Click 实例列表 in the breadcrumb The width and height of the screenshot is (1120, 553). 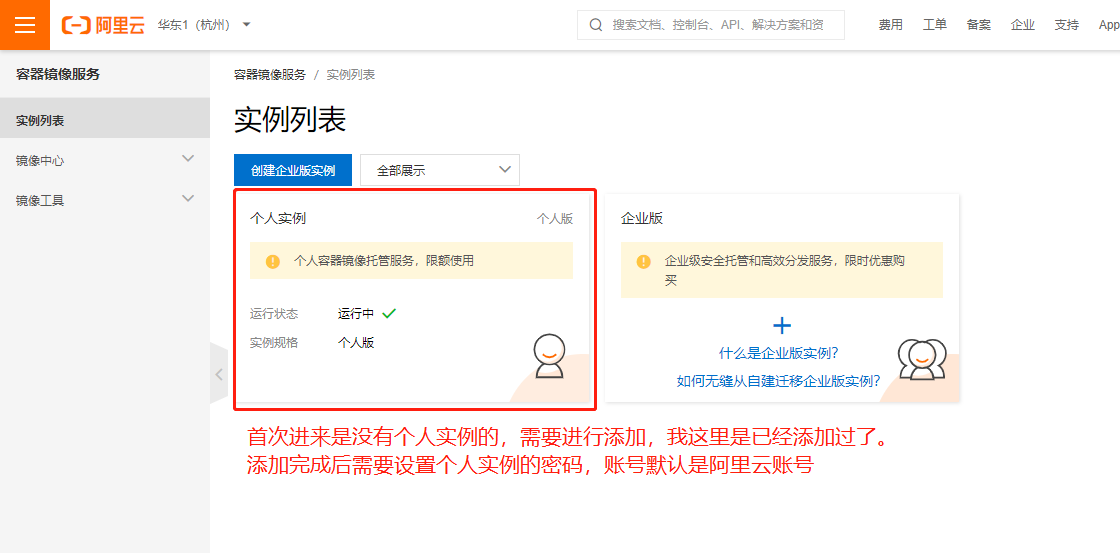351,74
